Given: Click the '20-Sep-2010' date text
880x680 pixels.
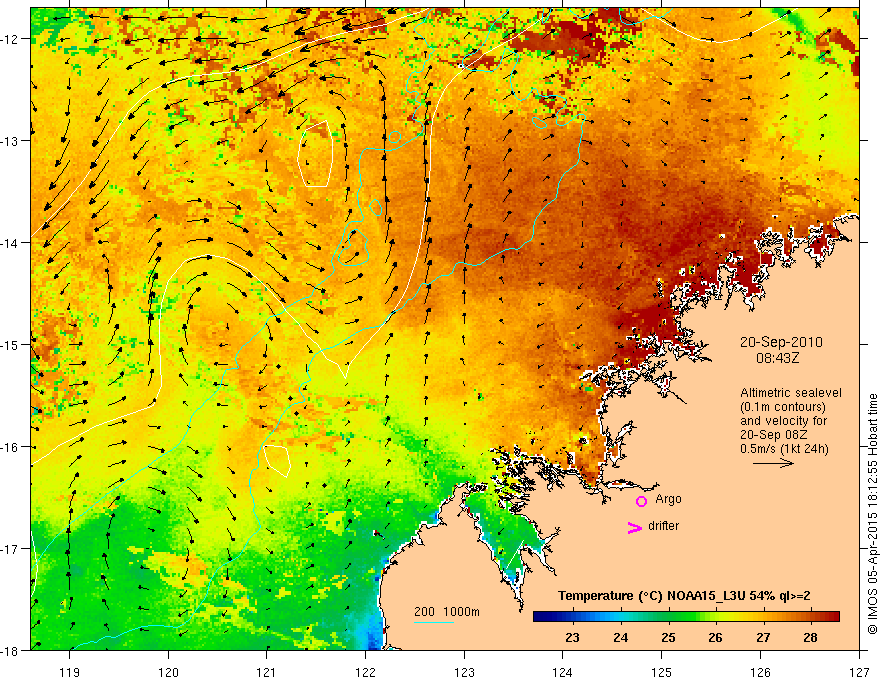Looking at the screenshot, I should coord(781,342).
